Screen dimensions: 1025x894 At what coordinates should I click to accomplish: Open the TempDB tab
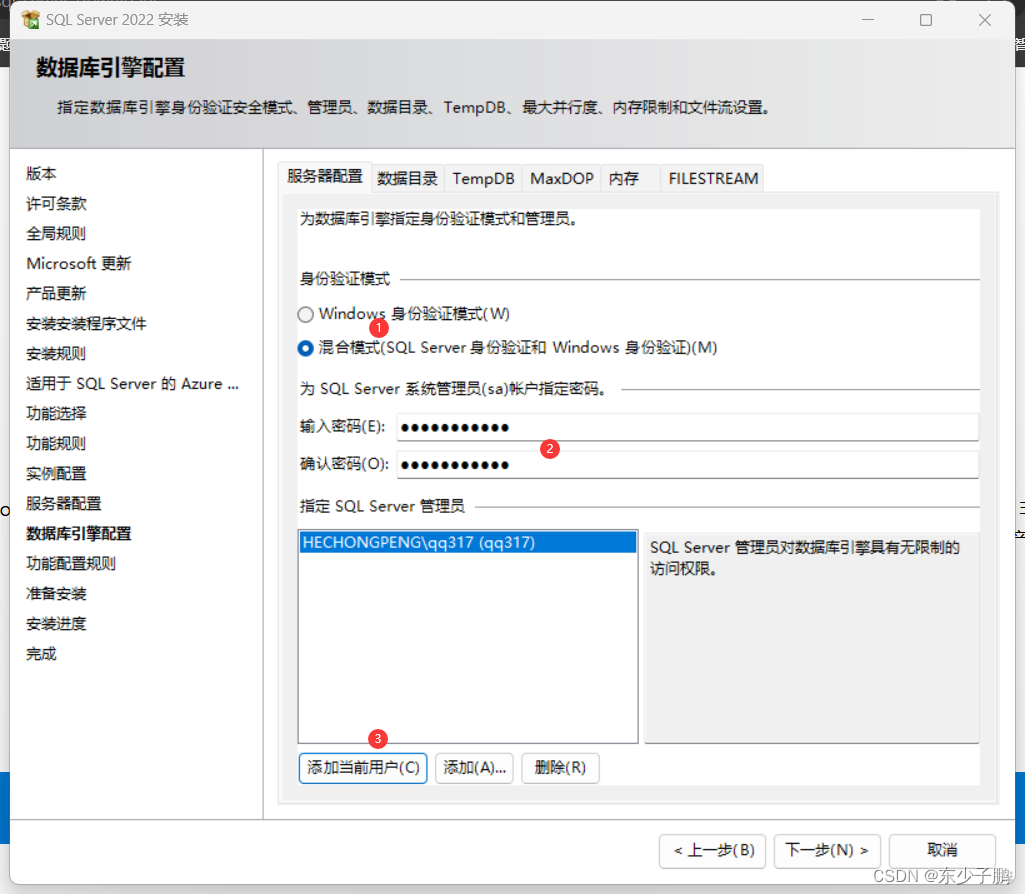click(483, 178)
